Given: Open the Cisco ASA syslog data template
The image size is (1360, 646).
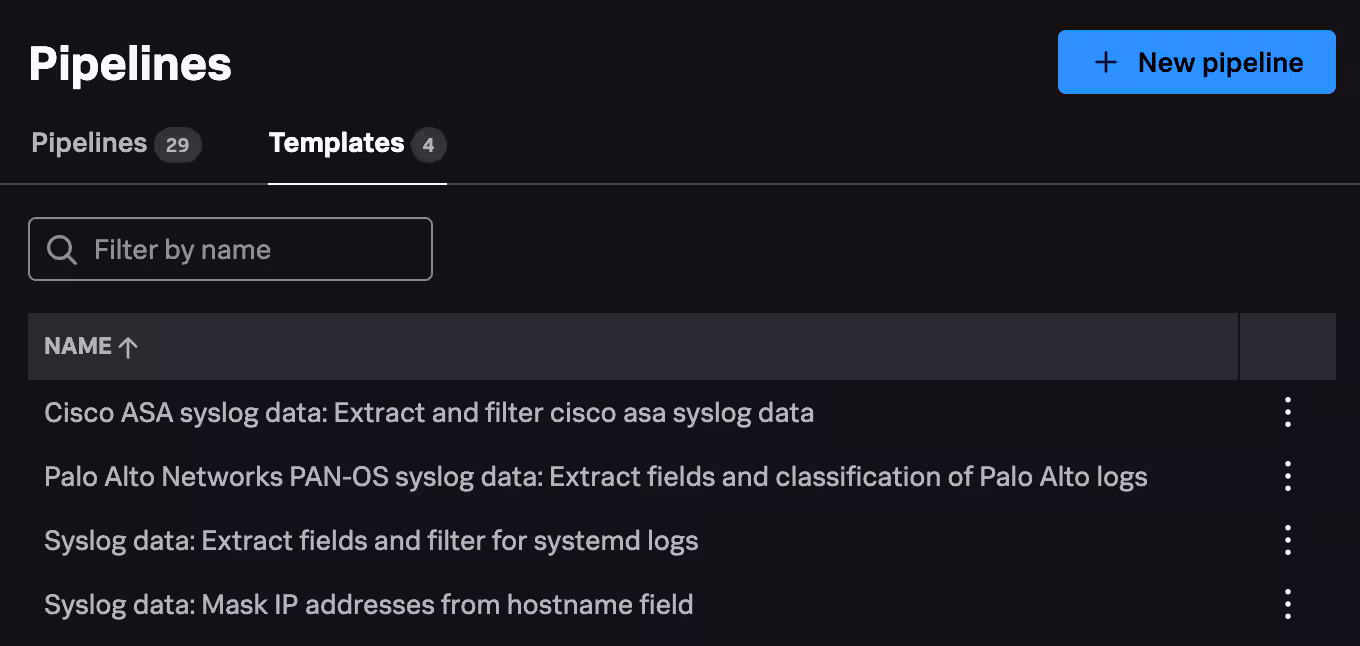Looking at the screenshot, I should [x=429, y=412].
